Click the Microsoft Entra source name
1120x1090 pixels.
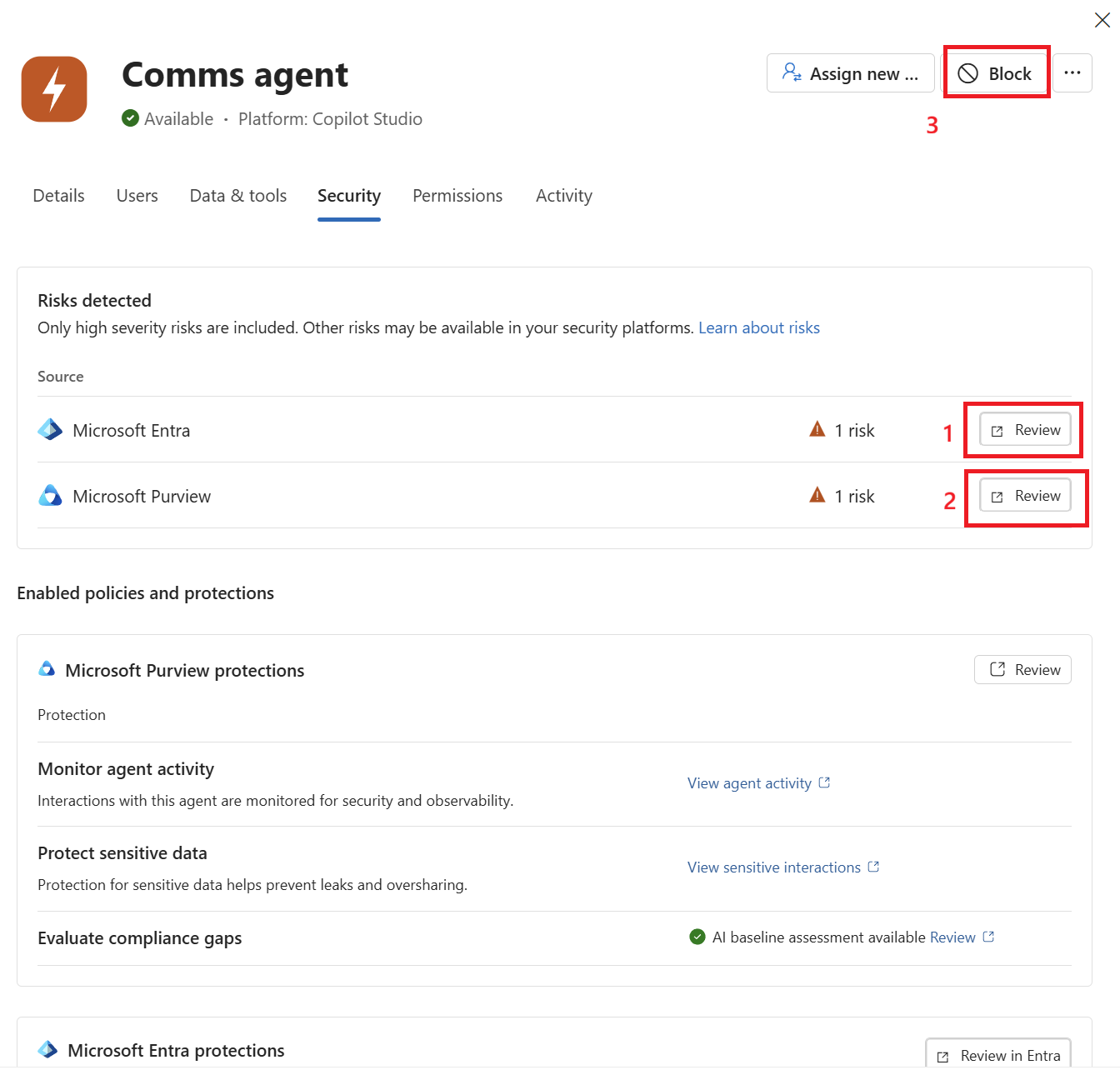[x=132, y=431]
